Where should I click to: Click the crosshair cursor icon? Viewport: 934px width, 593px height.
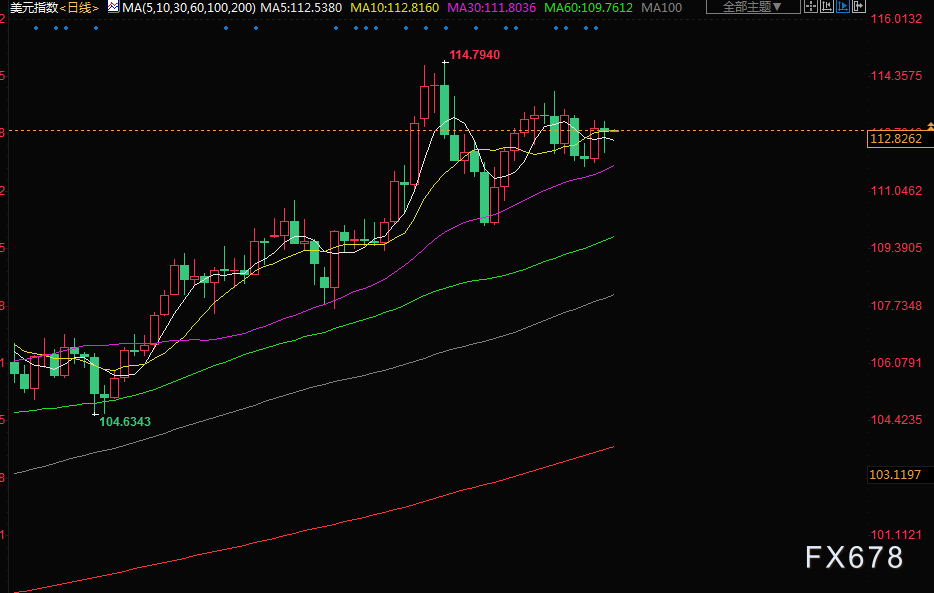(x=811, y=7)
